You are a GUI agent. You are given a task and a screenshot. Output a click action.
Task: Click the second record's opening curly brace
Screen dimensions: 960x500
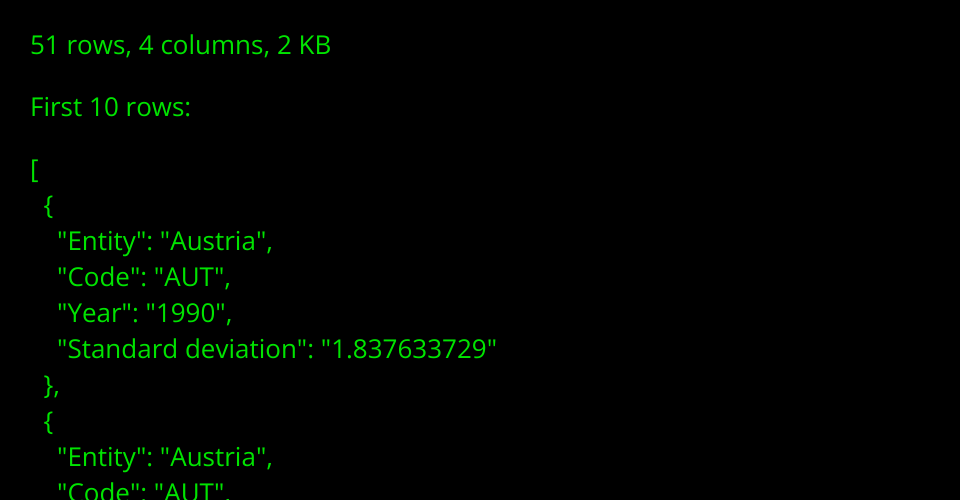[48, 421]
